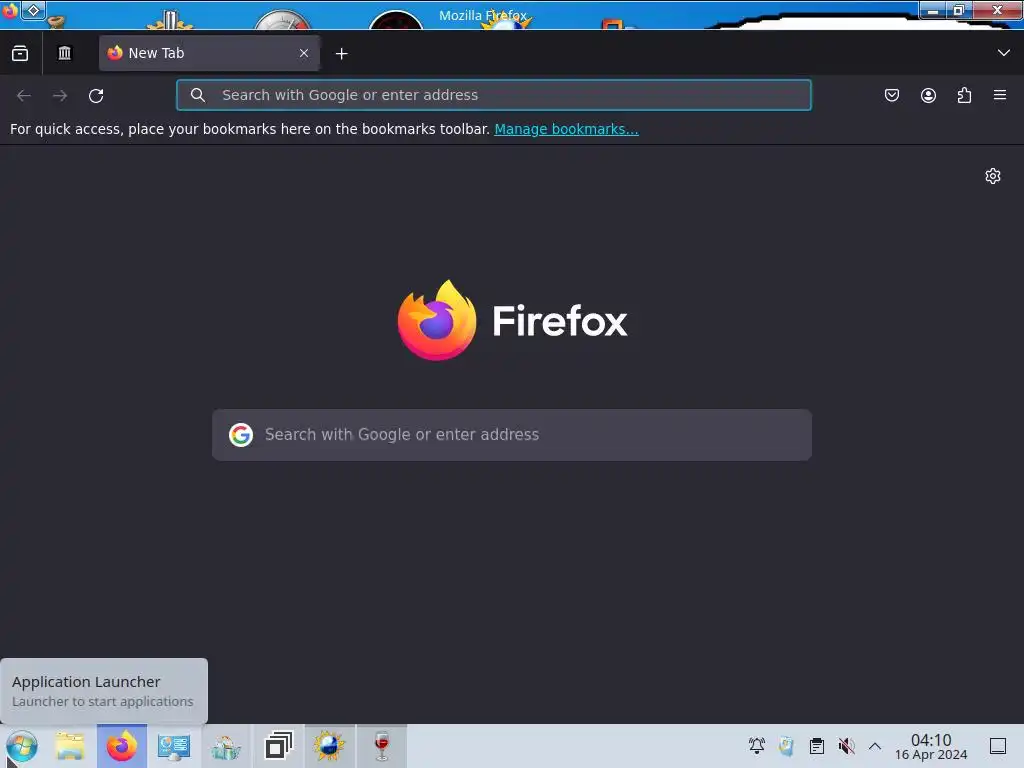Screen dimensions: 1024x768
Task: Open the clock showing 04:10
Action: (931, 746)
